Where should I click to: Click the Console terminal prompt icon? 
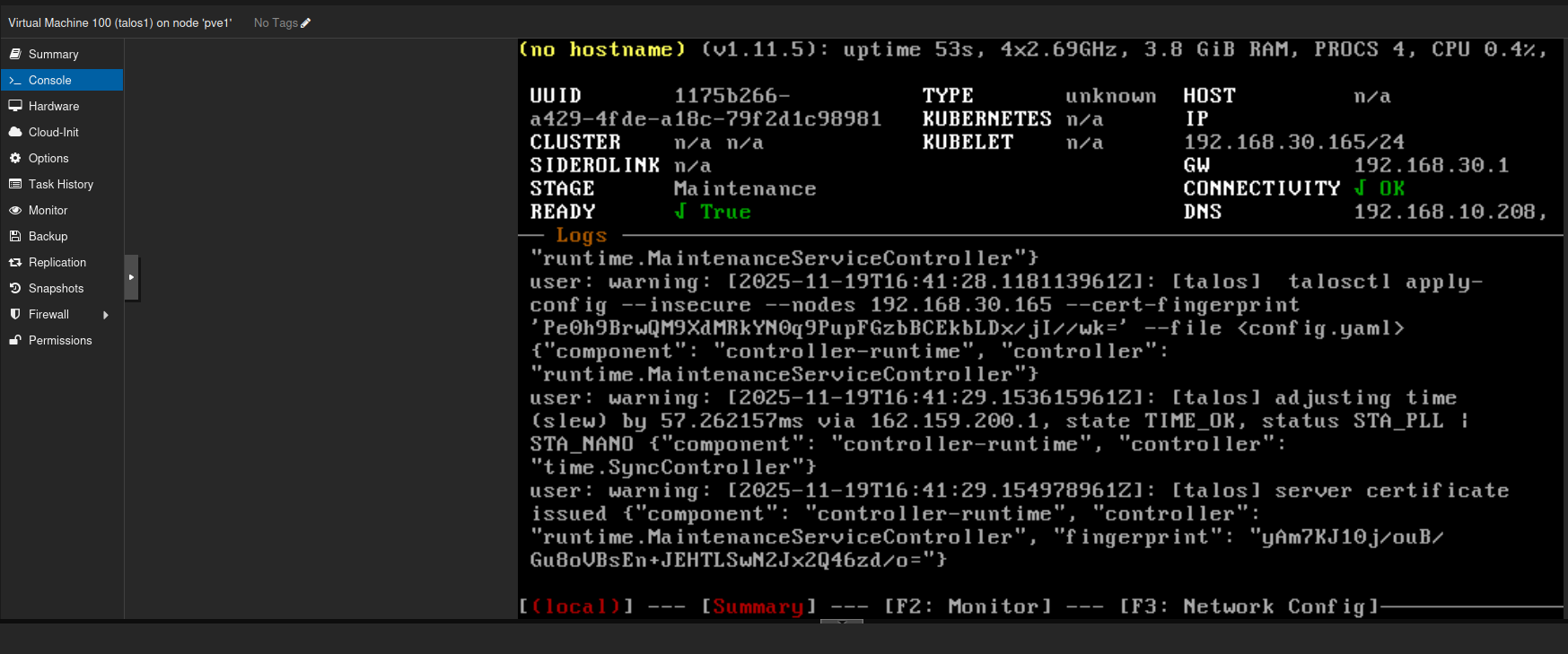[15, 80]
